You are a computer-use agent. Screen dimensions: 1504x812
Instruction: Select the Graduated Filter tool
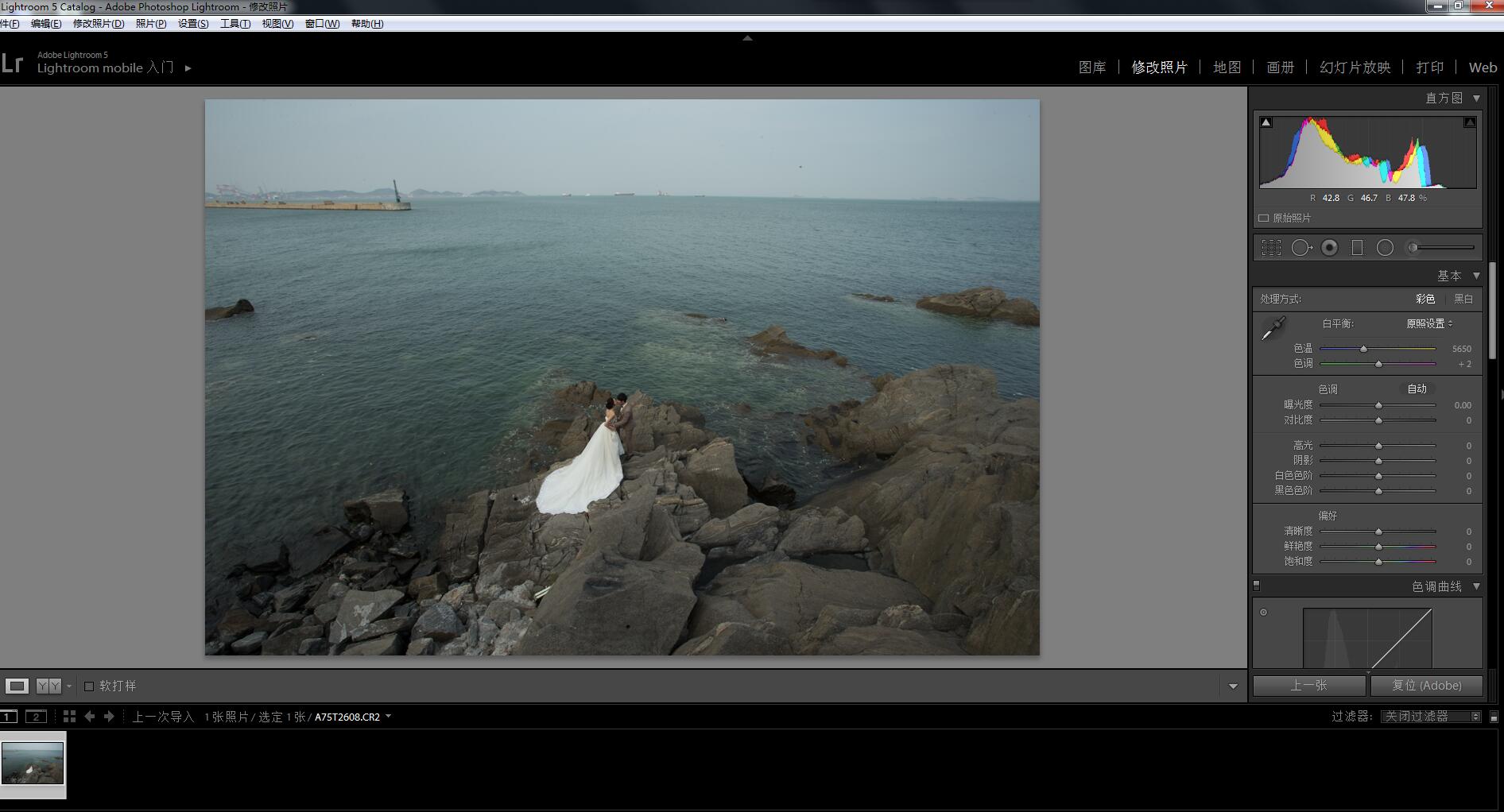coord(1357,248)
